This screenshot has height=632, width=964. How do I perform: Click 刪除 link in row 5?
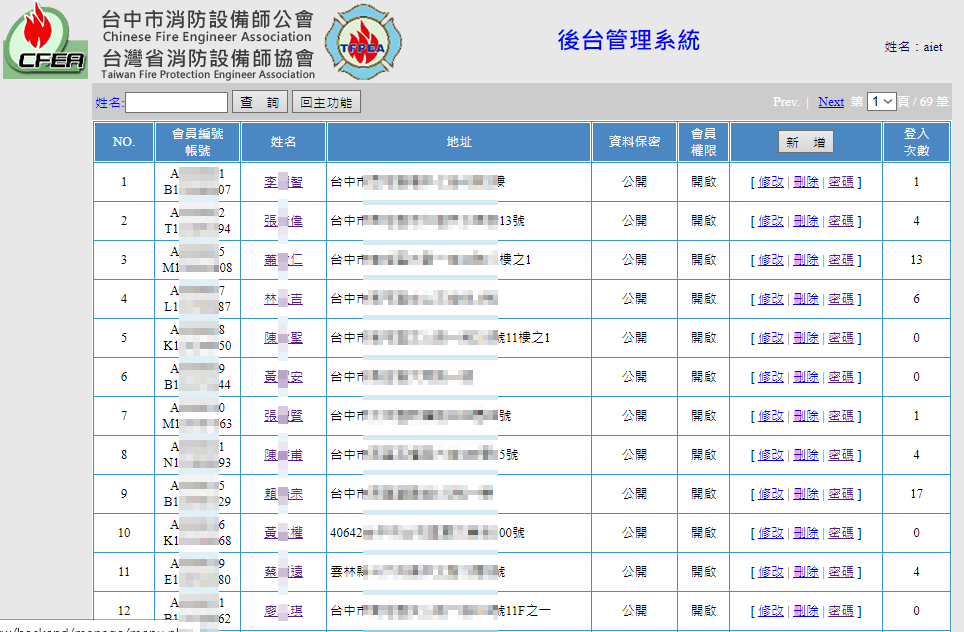click(x=806, y=338)
